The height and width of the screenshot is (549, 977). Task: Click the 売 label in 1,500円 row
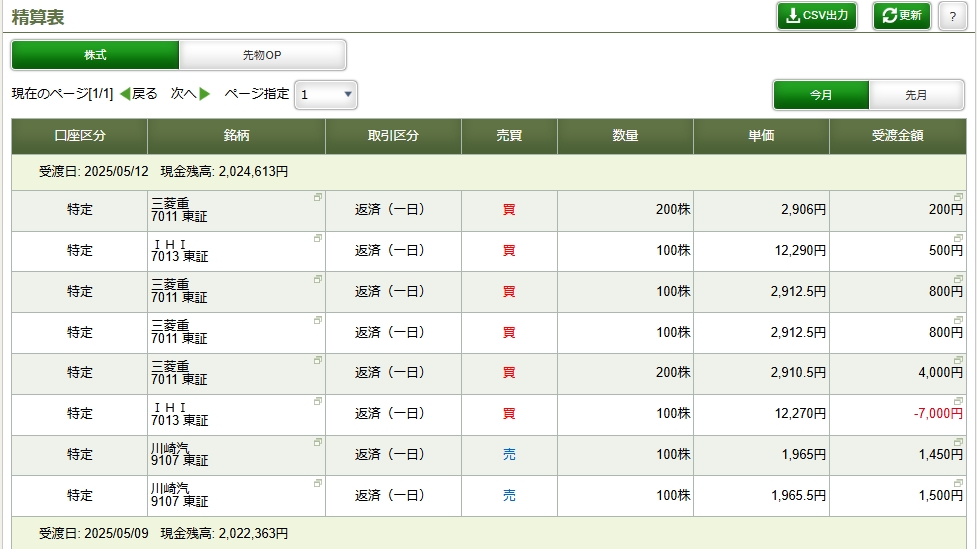[x=509, y=495]
